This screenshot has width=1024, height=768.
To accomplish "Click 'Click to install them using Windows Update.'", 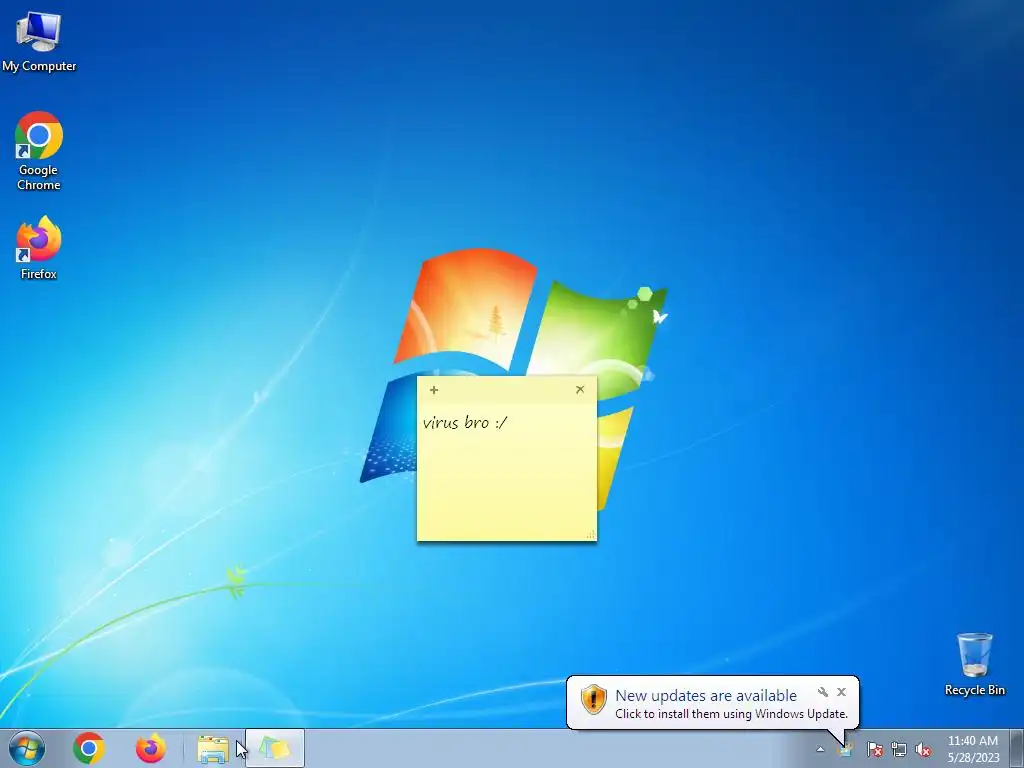I will pos(731,714).
